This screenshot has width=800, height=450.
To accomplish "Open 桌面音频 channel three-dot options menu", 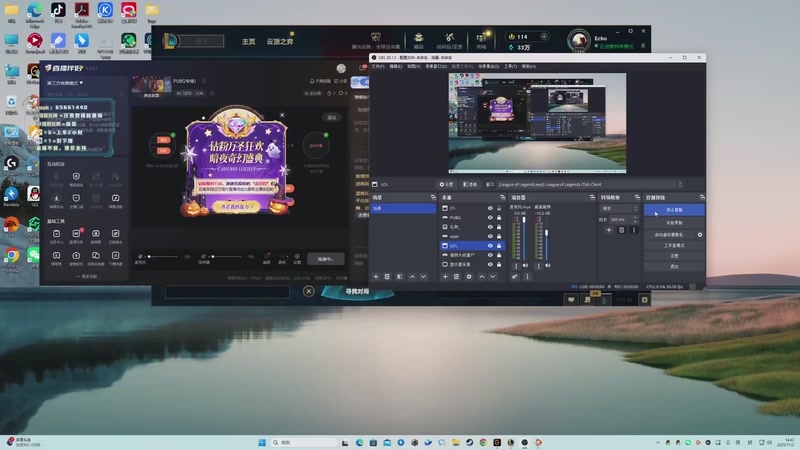I will (539, 265).
